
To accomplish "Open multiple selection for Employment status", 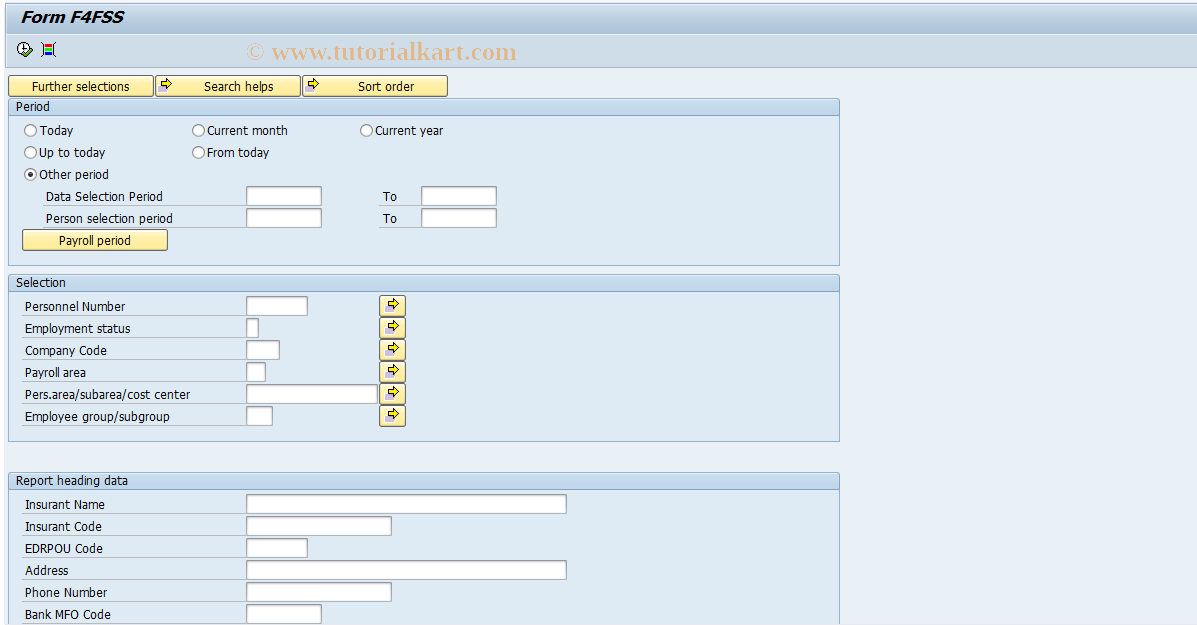I will point(392,328).
